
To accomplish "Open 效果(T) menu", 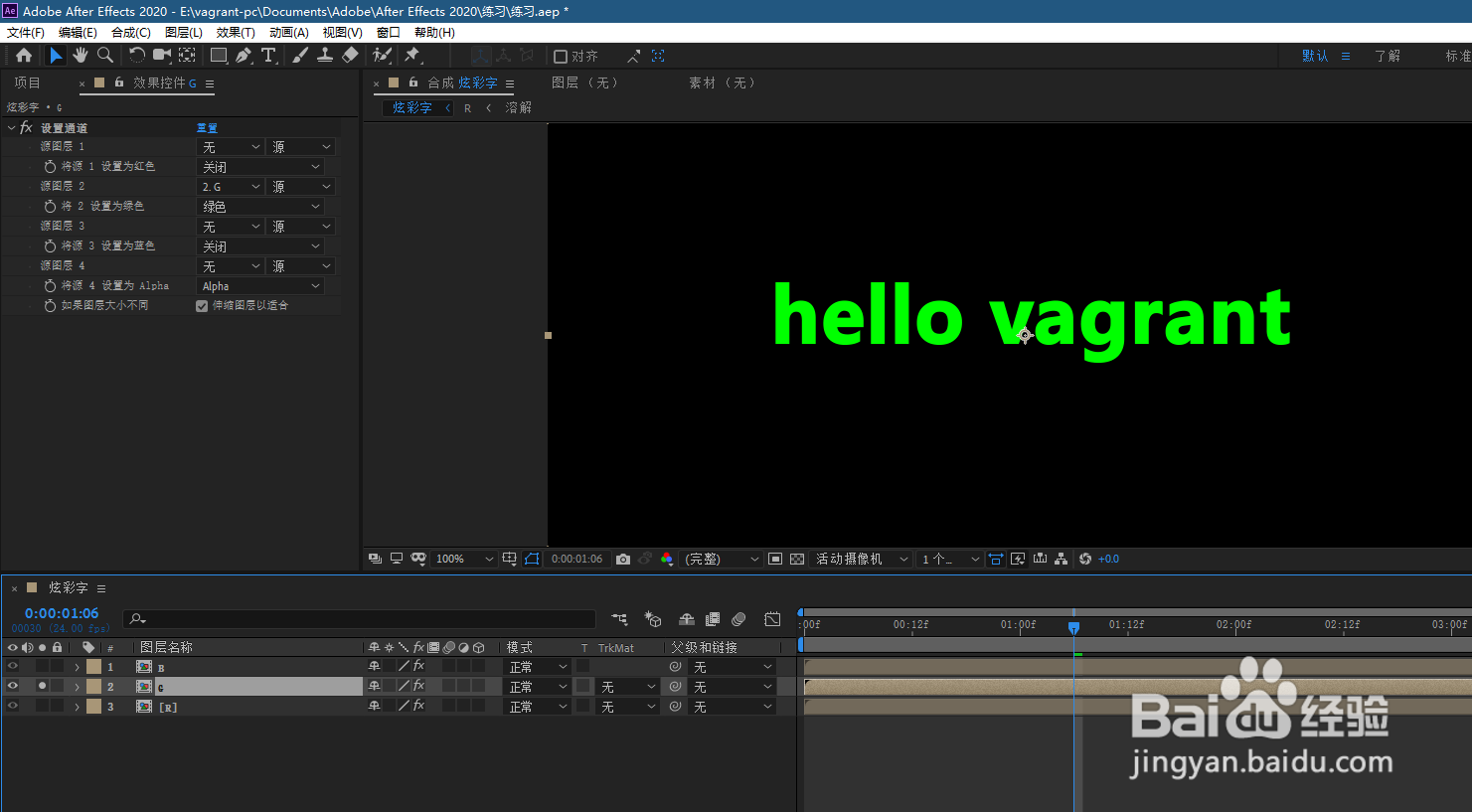I will pyautogui.click(x=236, y=33).
